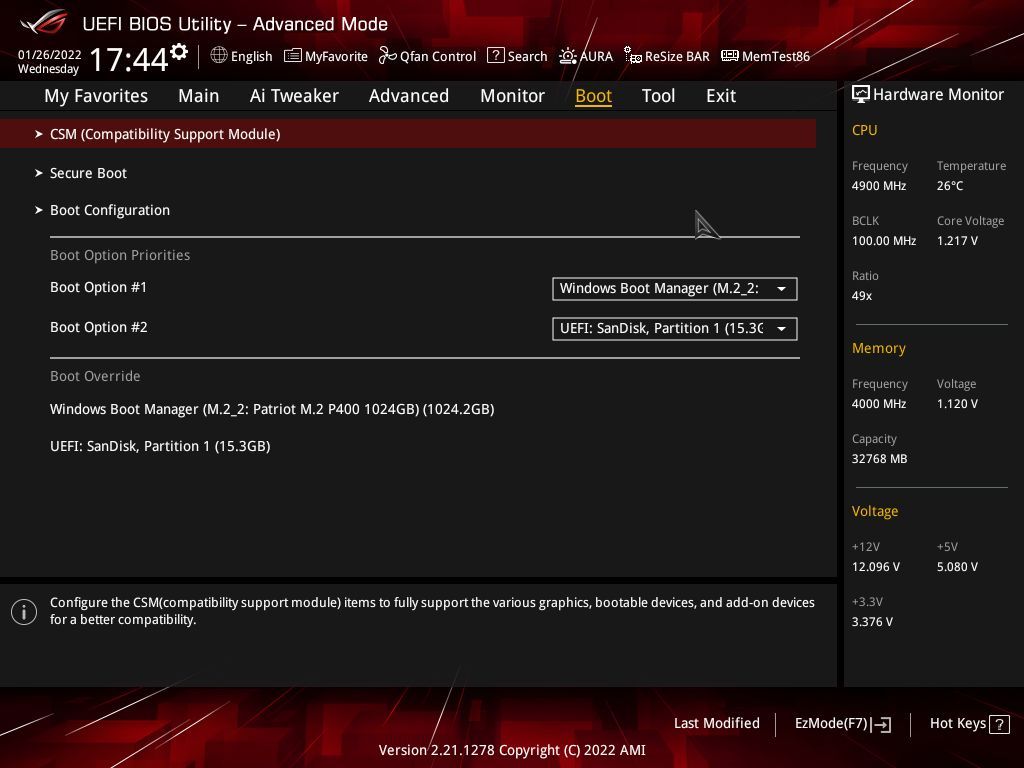Click Last Modified button
1024x768 pixels.
(716, 724)
